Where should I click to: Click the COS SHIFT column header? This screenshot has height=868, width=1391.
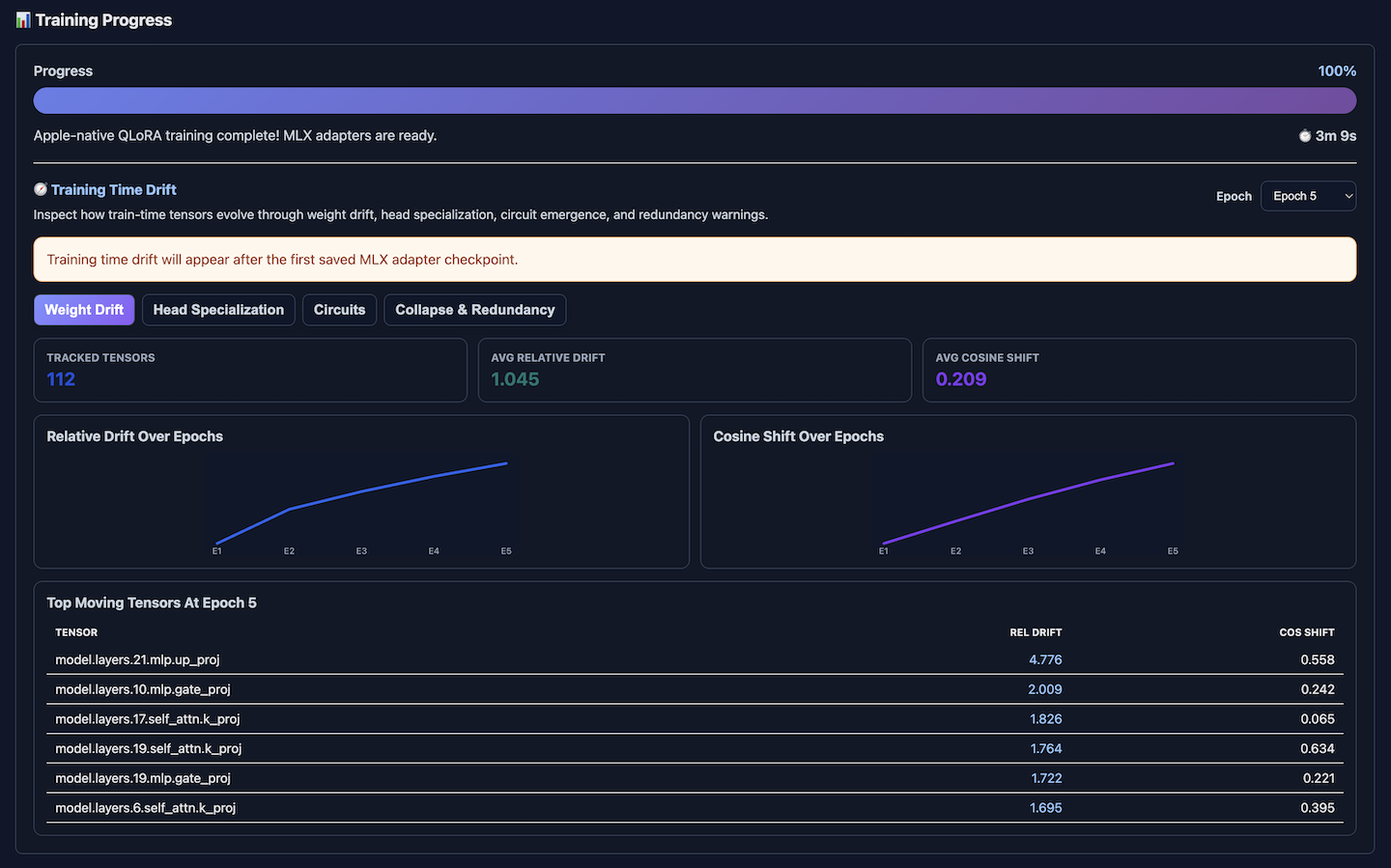1307,632
